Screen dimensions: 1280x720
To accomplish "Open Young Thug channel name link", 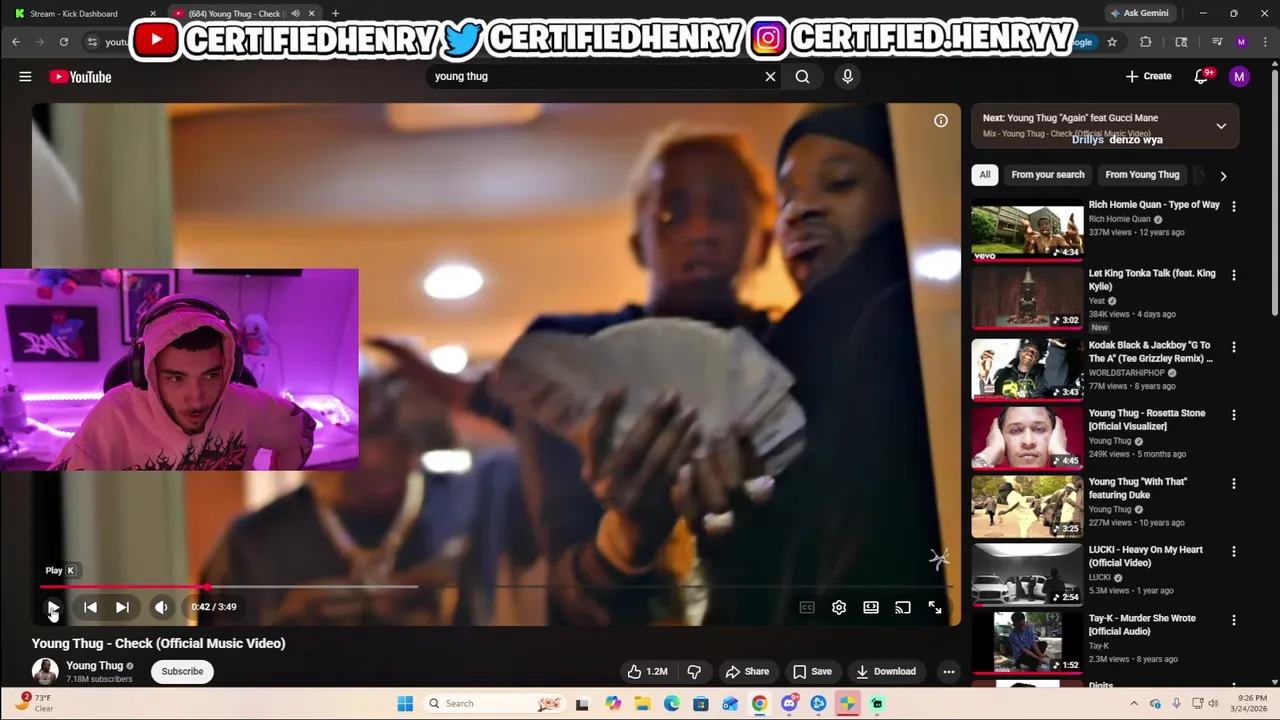I will tap(94, 666).
